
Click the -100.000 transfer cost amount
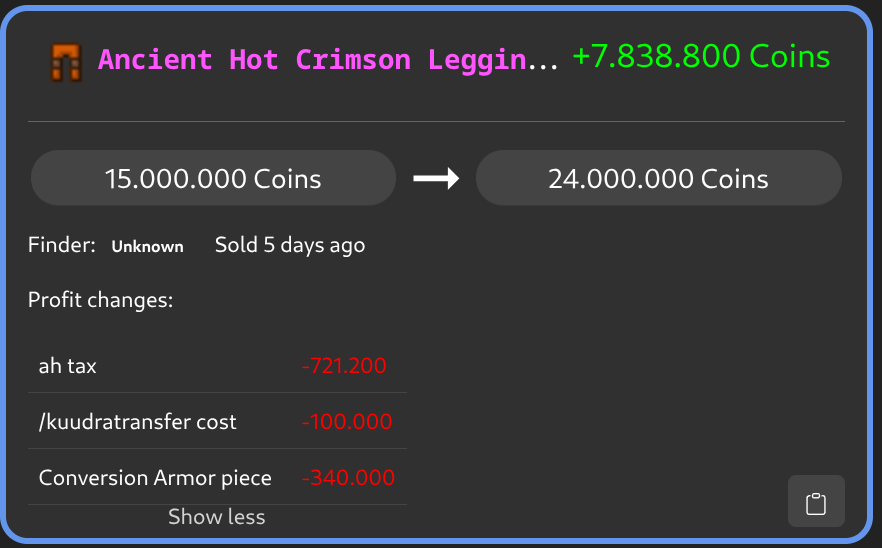tap(347, 422)
